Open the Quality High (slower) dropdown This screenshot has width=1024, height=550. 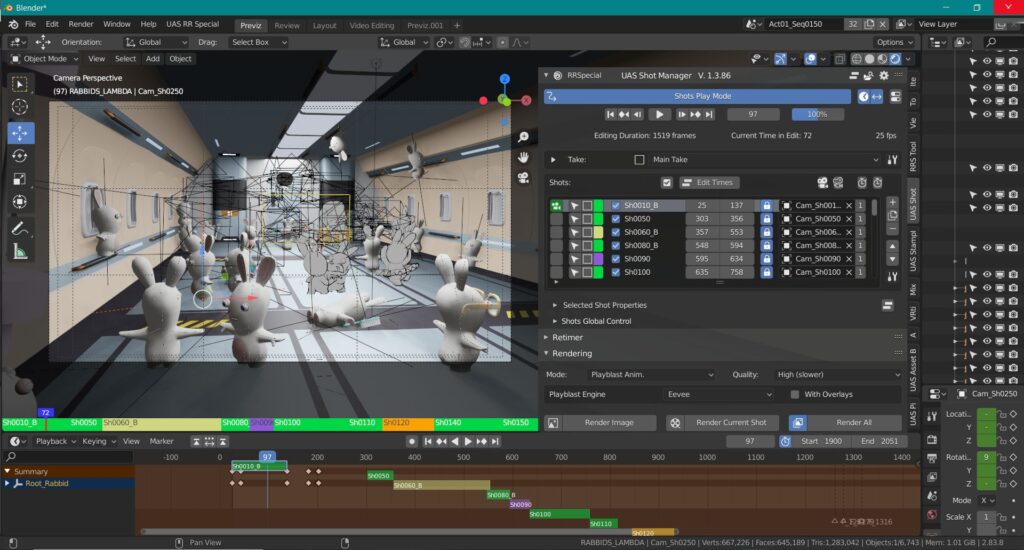coord(838,374)
